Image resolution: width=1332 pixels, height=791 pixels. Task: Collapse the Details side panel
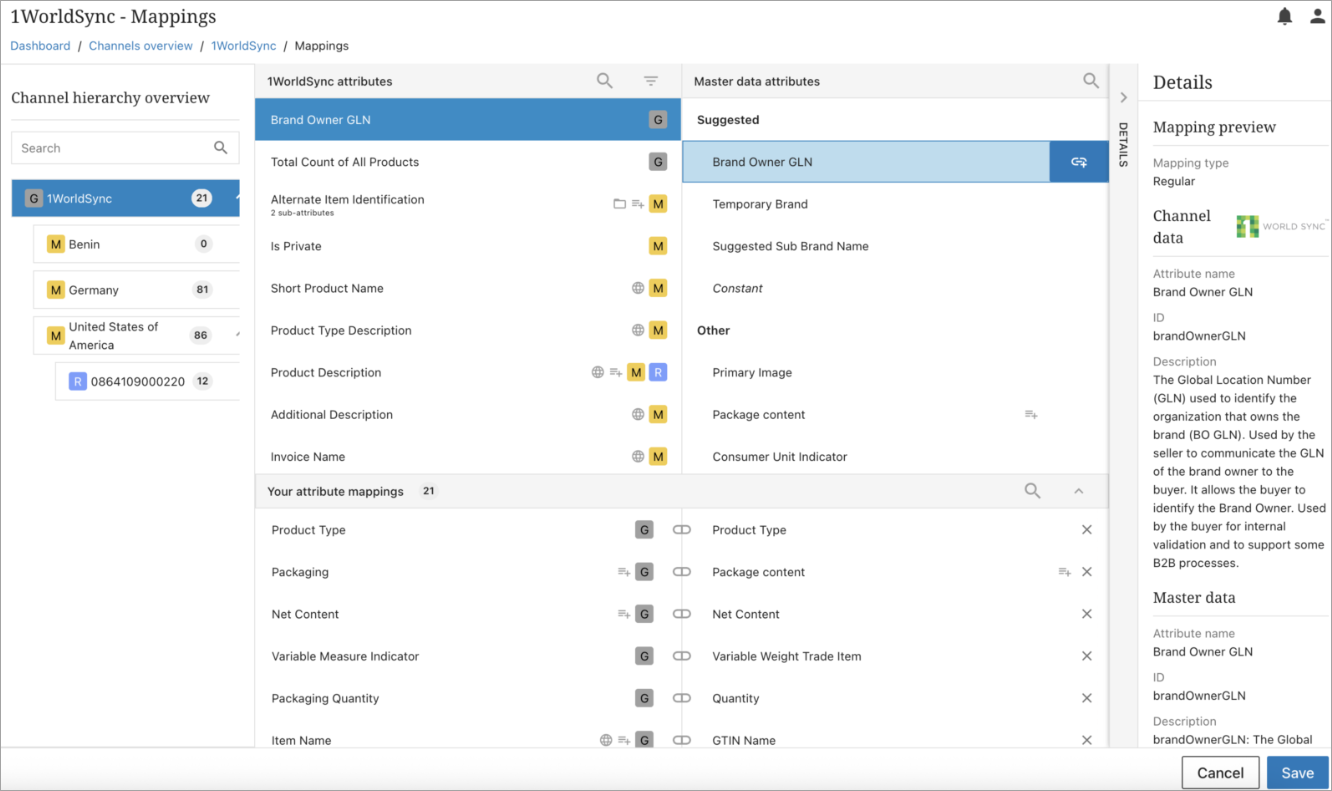tap(1123, 98)
